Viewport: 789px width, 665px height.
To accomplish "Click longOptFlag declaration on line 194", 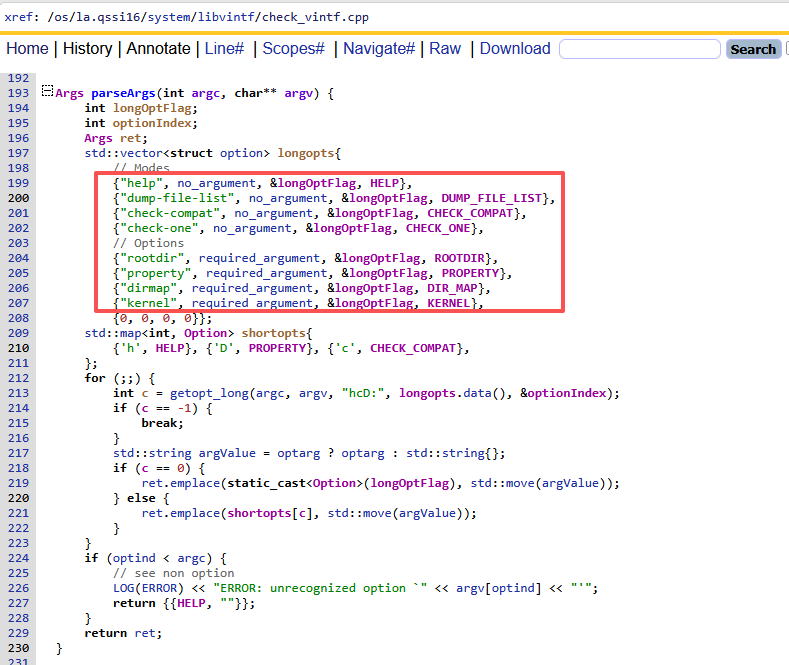I will [152, 108].
